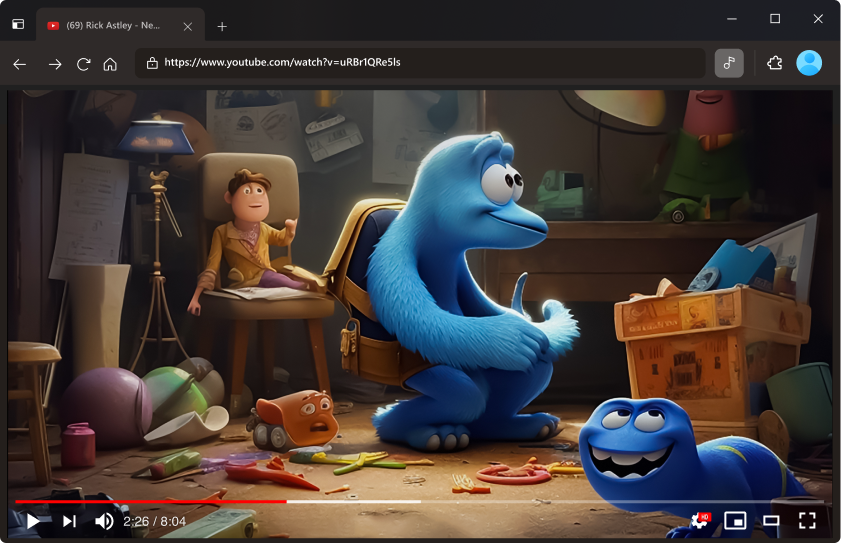Viewport: 841px width, 543px height.
Task: Go forward to next page
Action: click(55, 64)
